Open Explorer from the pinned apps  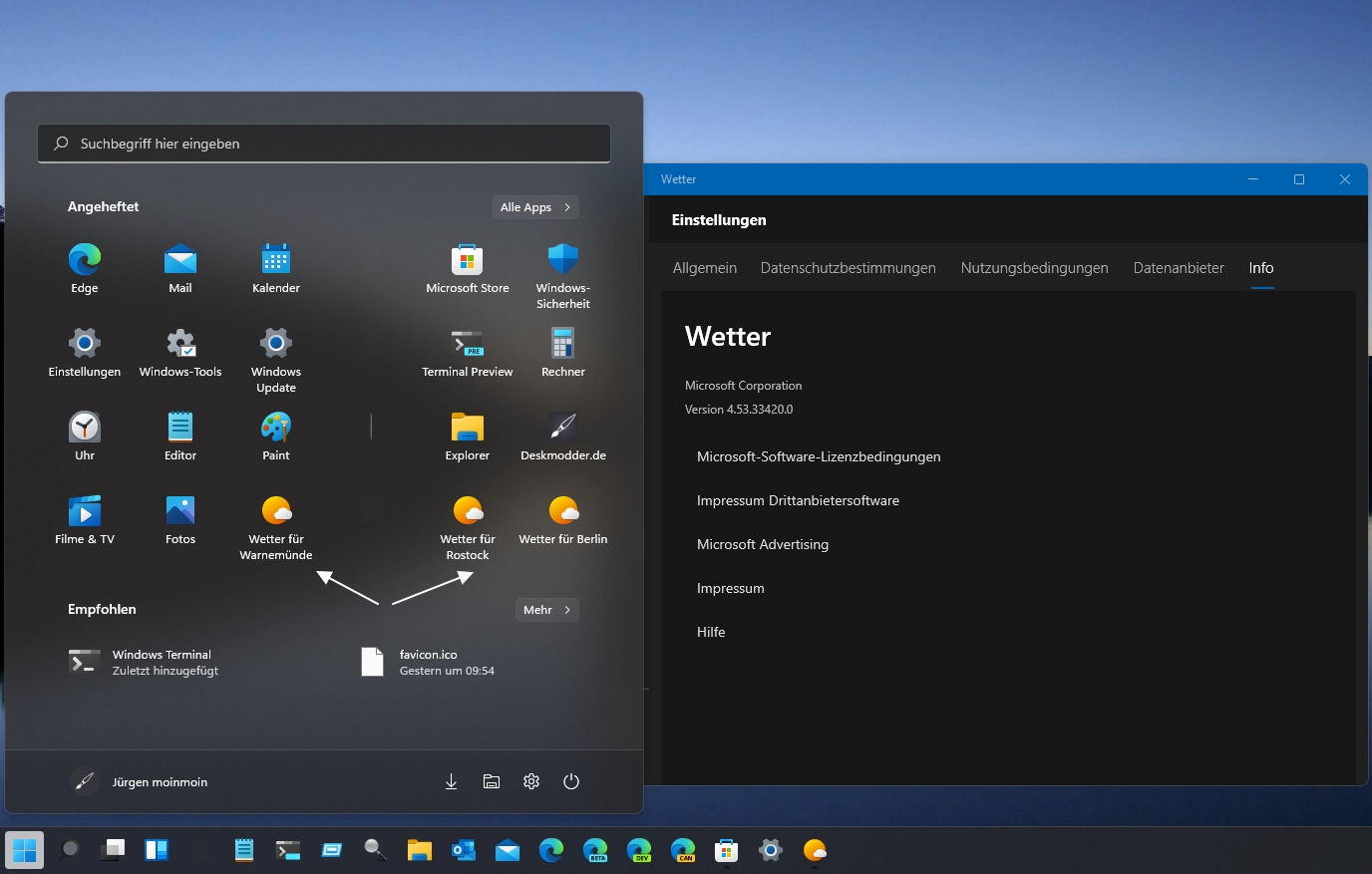[x=468, y=437]
